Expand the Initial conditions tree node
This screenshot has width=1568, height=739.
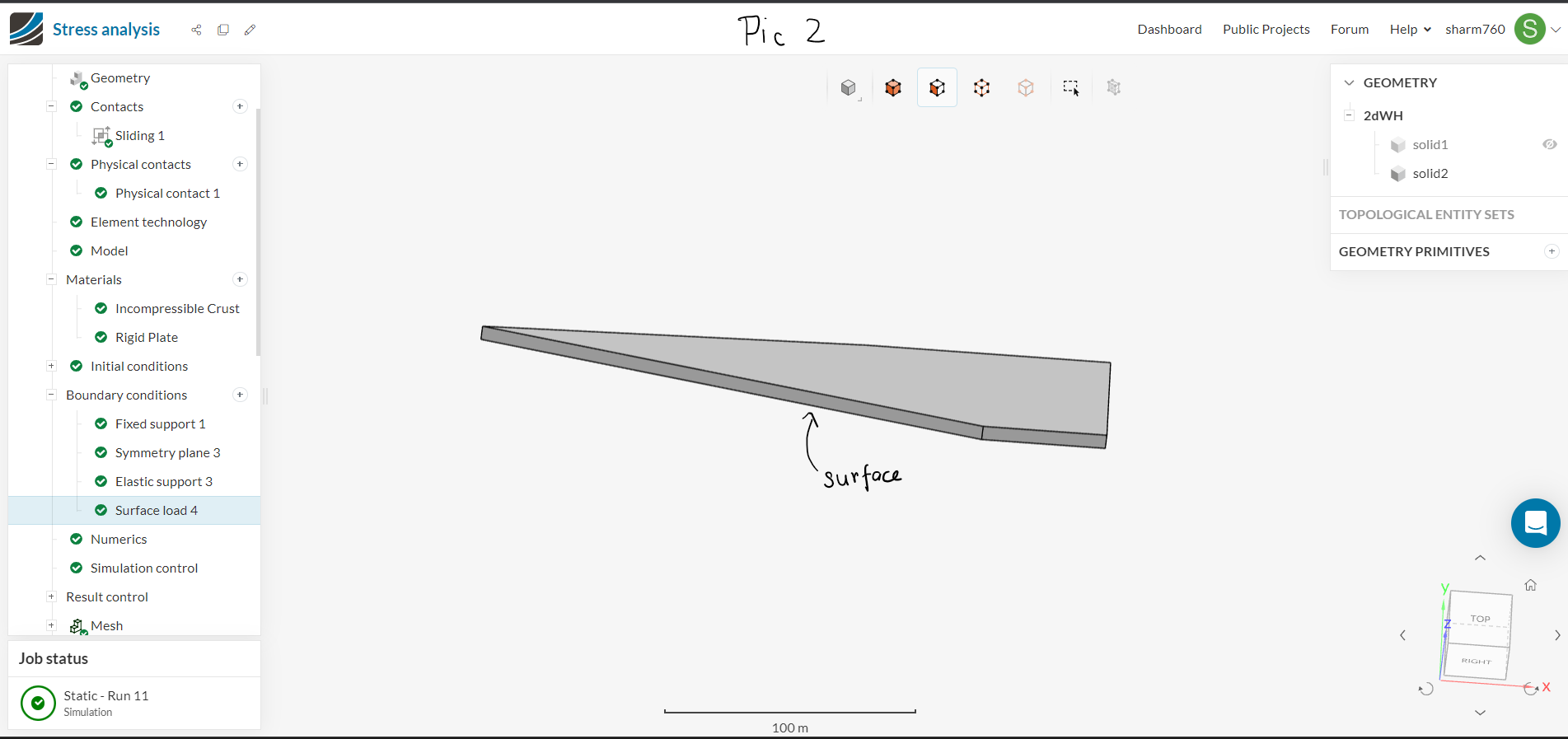click(x=51, y=366)
